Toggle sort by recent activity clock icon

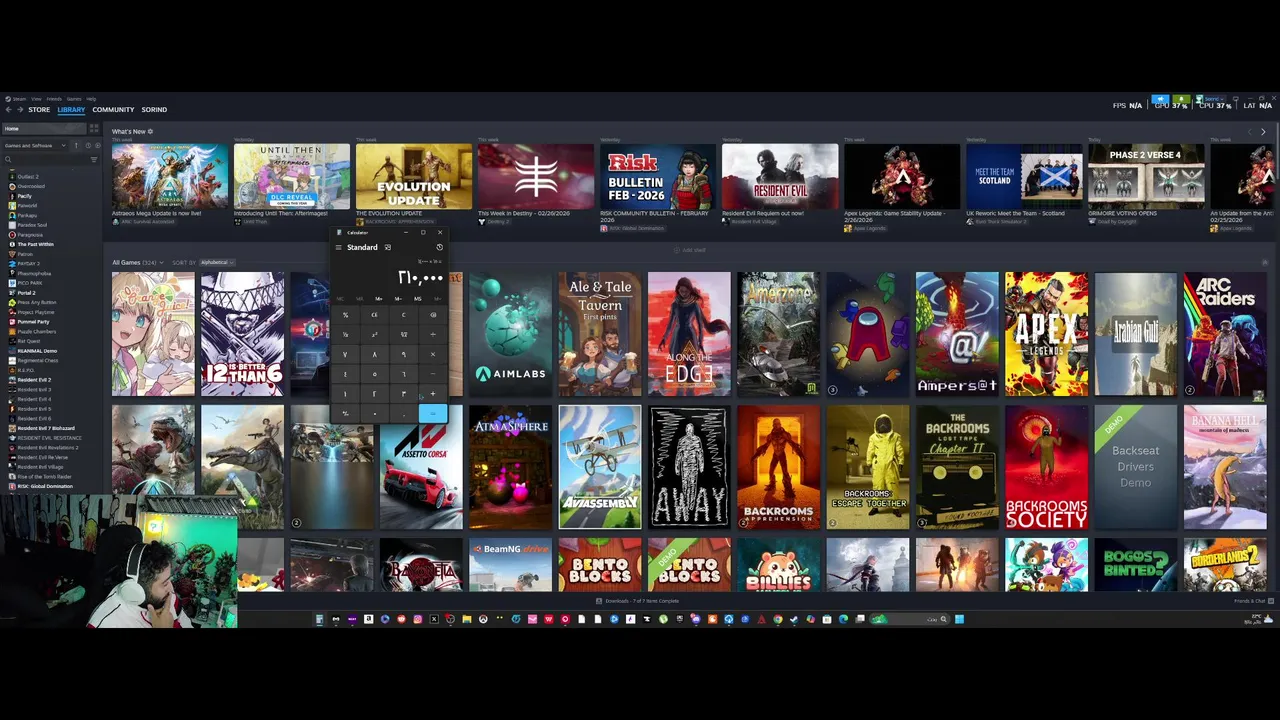point(88,145)
